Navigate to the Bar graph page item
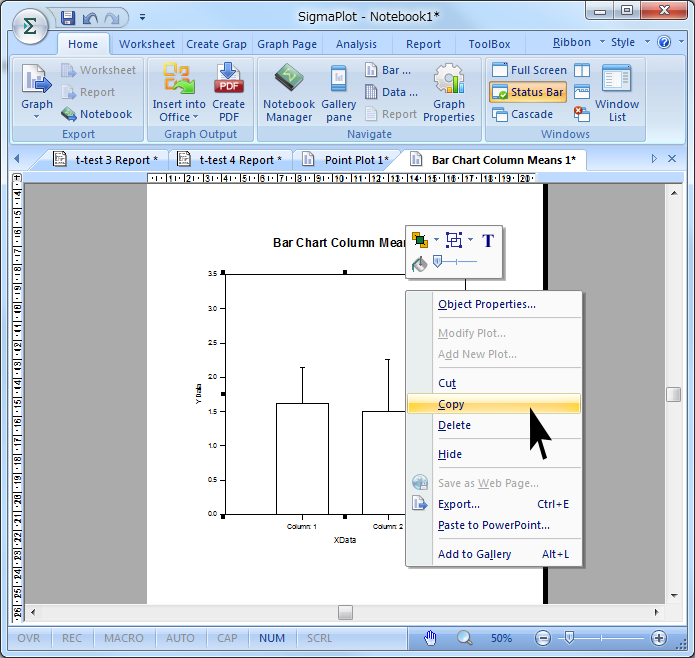Viewport: 695px width, 658px height. pyautogui.click(x=388, y=70)
